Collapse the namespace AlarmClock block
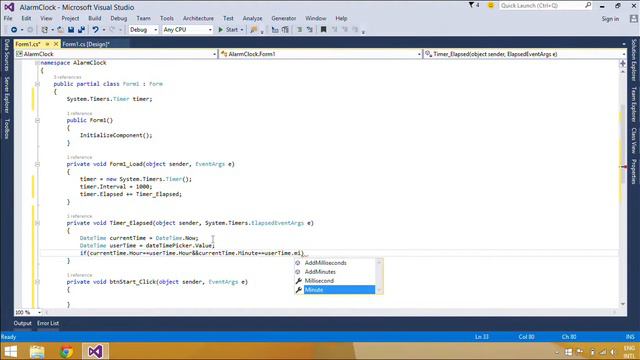 point(37,63)
